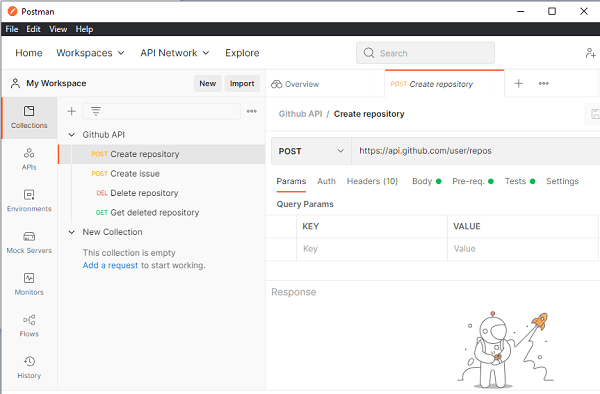Select the POST Create repository request
This screenshot has height=394, width=600.
click(161, 154)
